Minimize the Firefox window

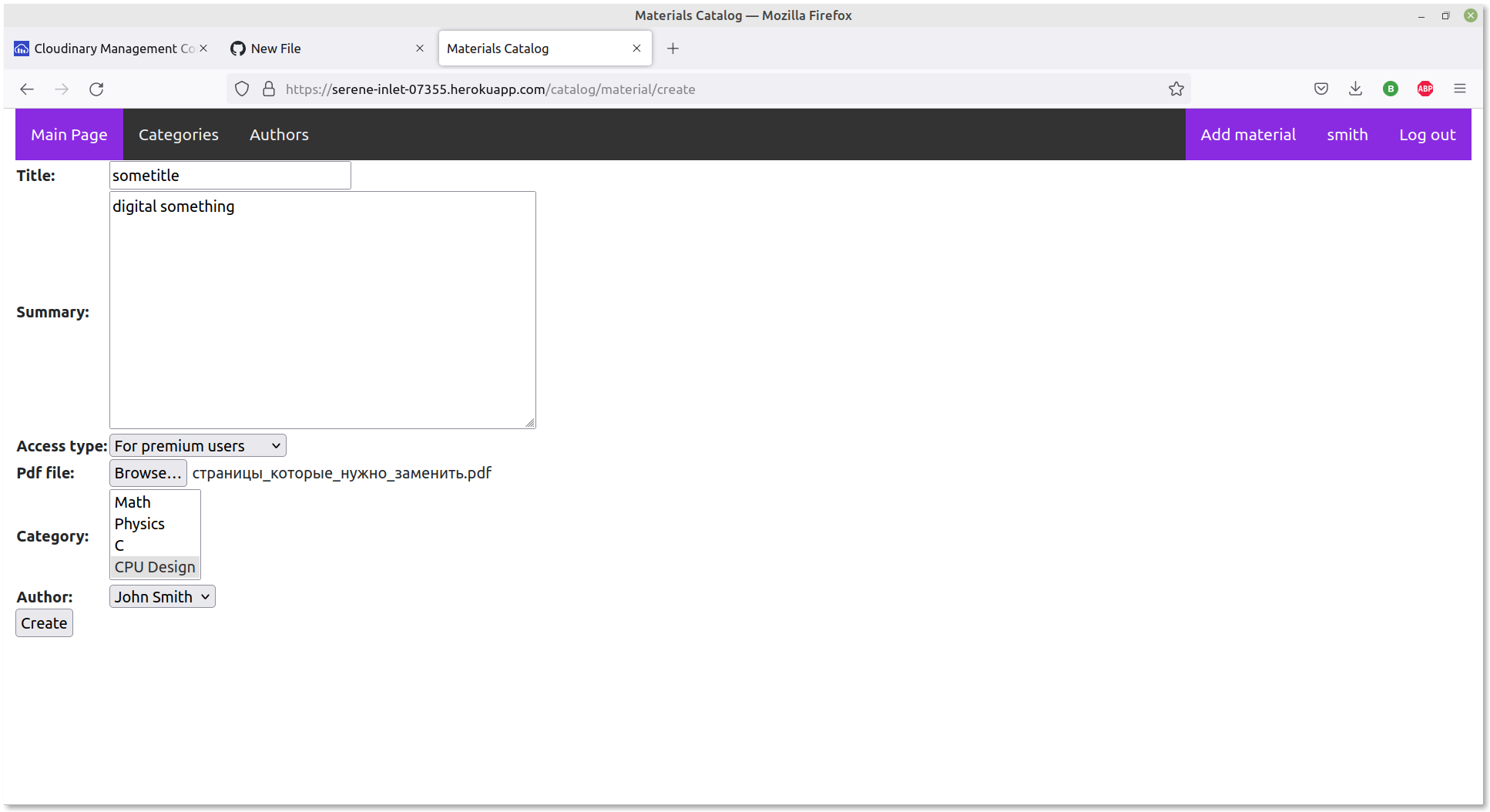(1421, 15)
